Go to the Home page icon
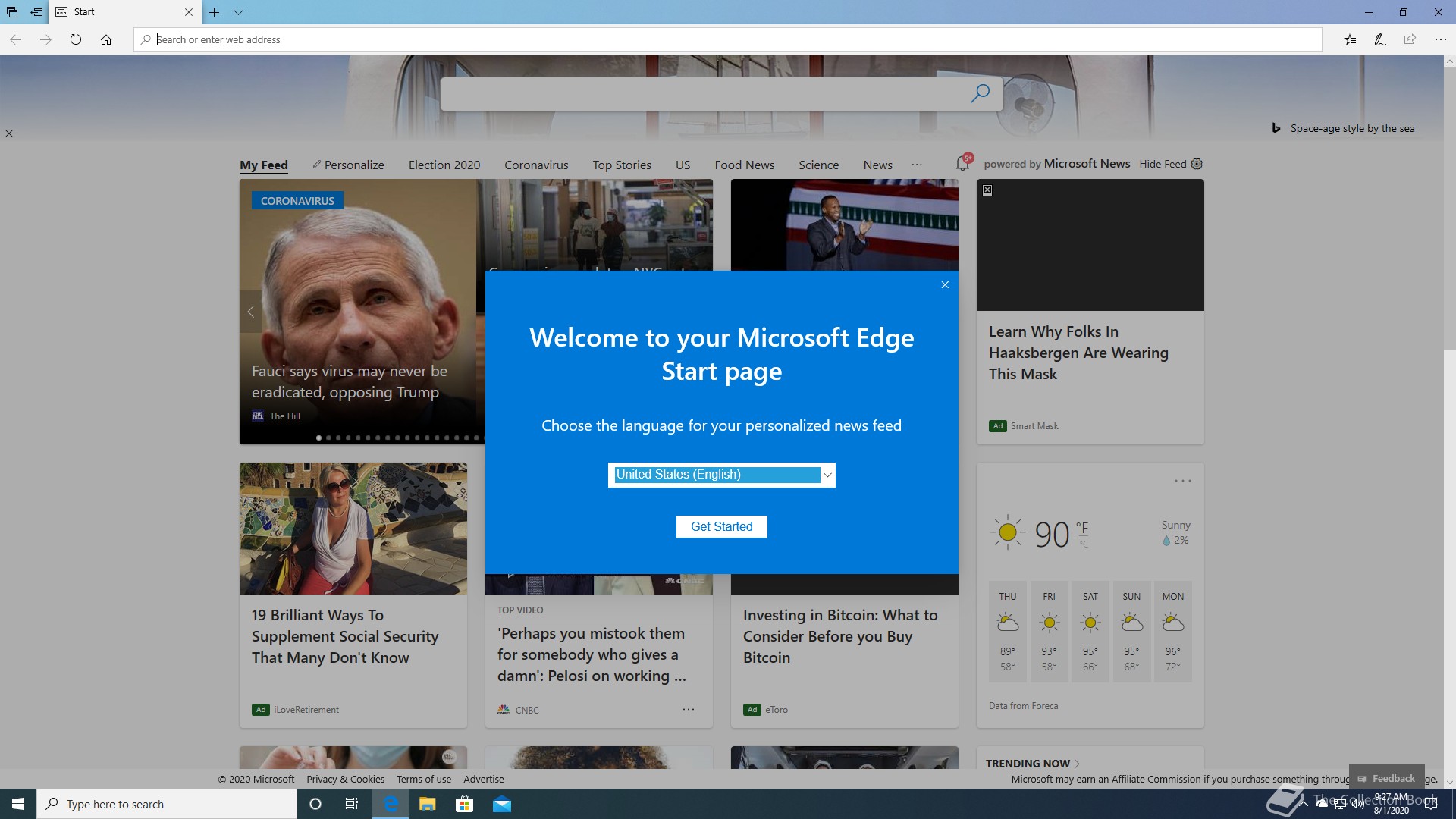1456x819 pixels. pyautogui.click(x=106, y=39)
